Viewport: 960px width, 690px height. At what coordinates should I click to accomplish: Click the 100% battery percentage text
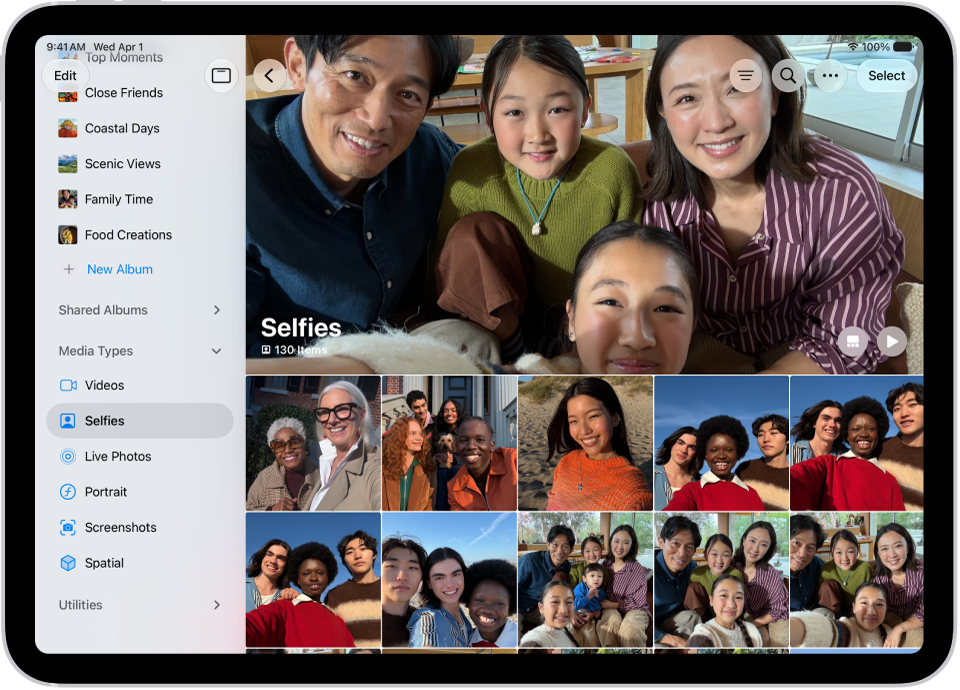(876, 47)
